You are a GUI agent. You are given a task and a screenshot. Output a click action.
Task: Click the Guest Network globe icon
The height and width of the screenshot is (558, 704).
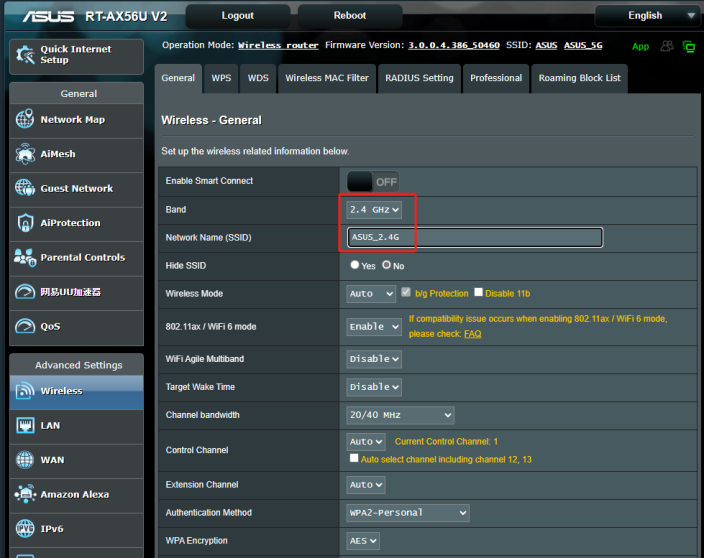pos(25,188)
